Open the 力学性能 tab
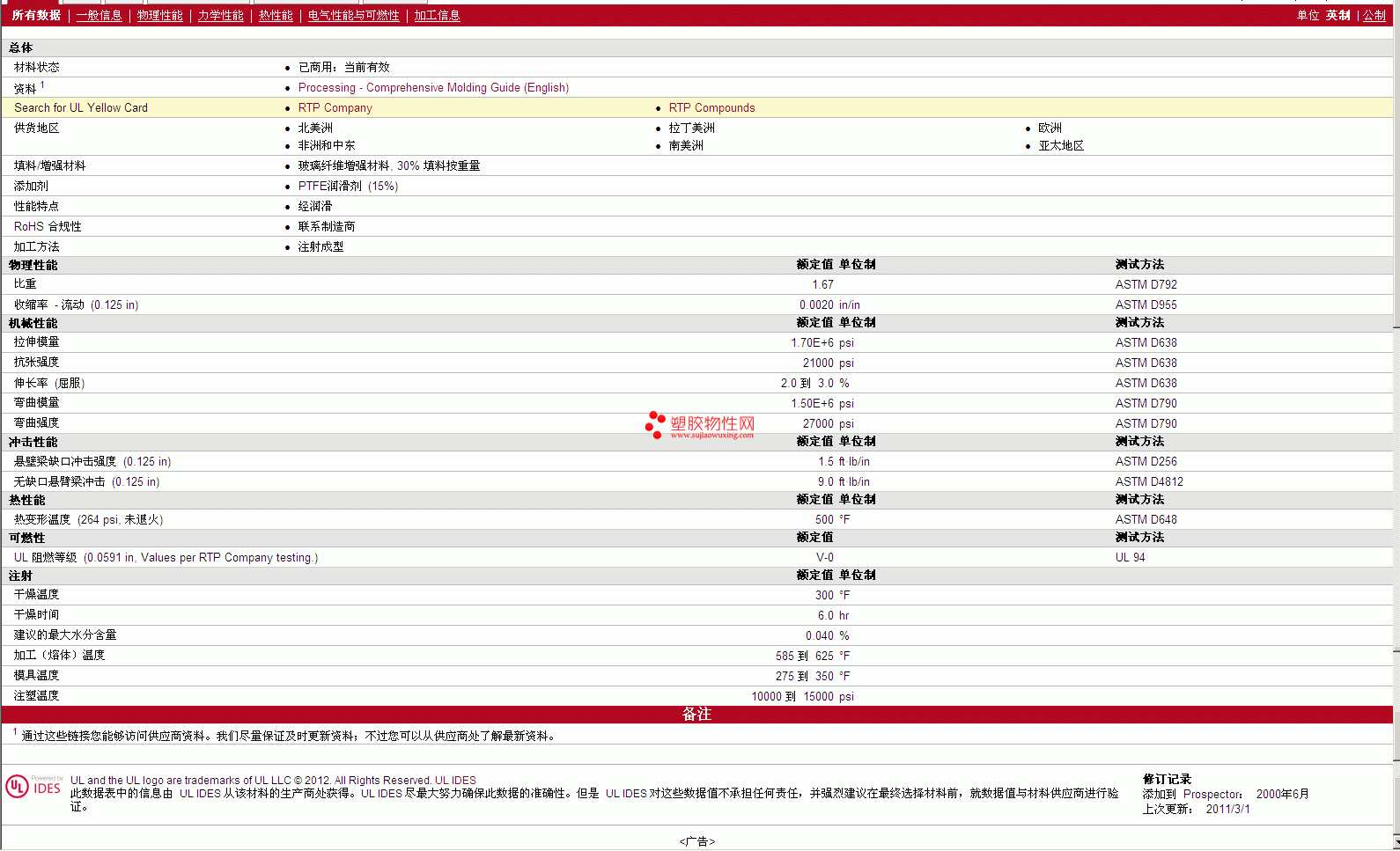This screenshot has width=1400, height=851. coord(220,16)
